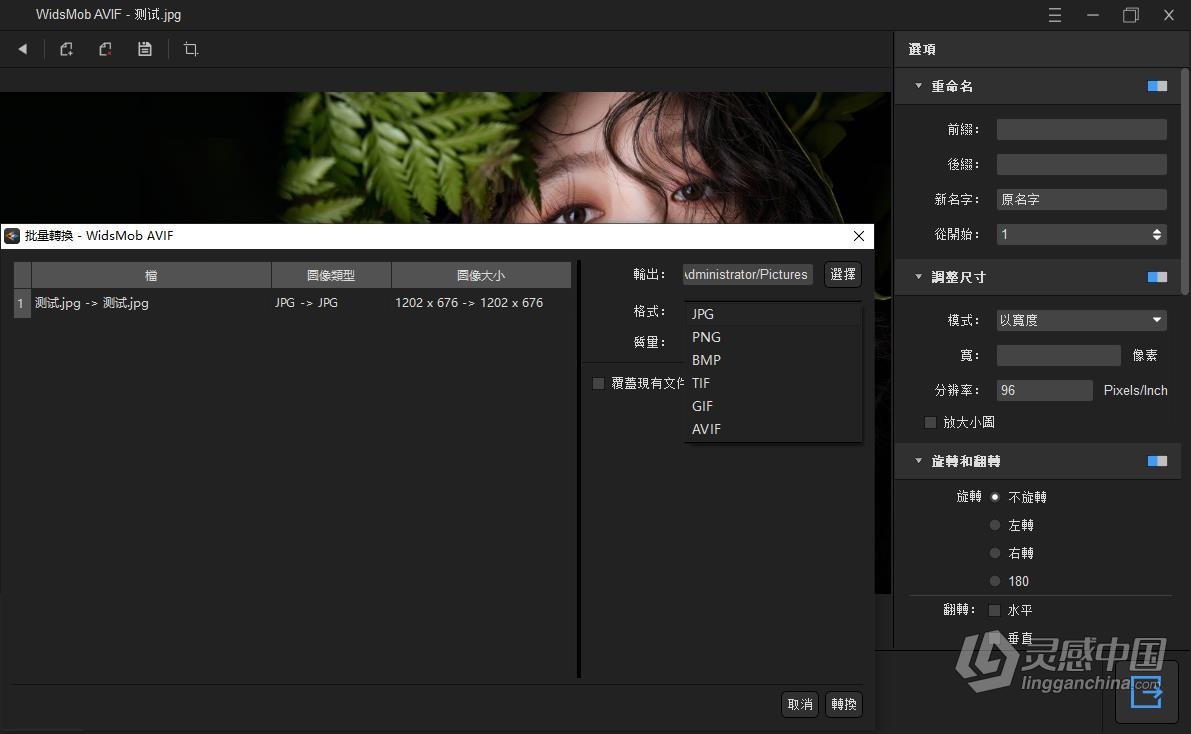
Task: Enable the 覆蓋現有文件 checkbox
Action: click(598, 383)
